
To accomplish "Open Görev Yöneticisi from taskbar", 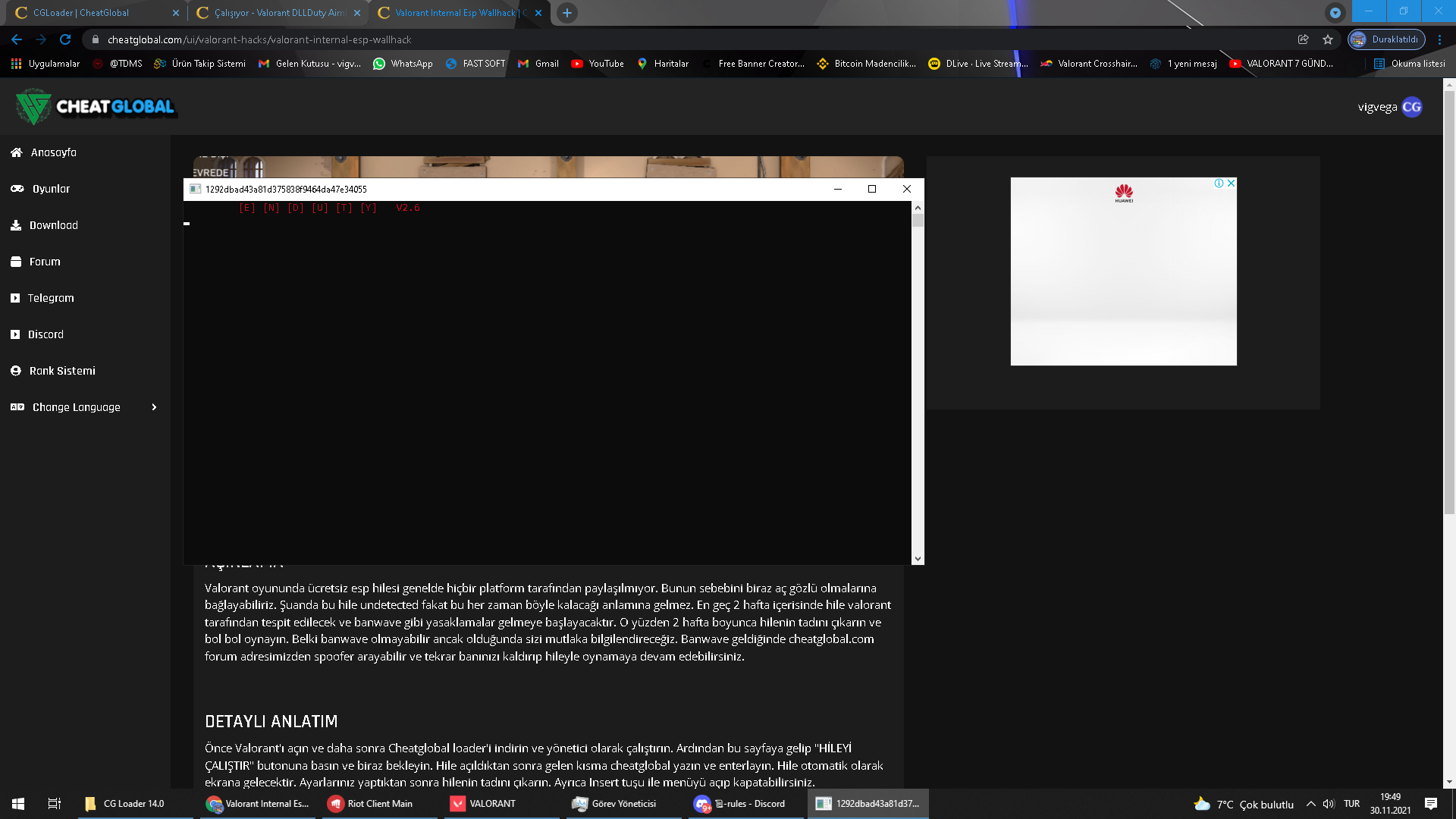I will pos(624,804).
